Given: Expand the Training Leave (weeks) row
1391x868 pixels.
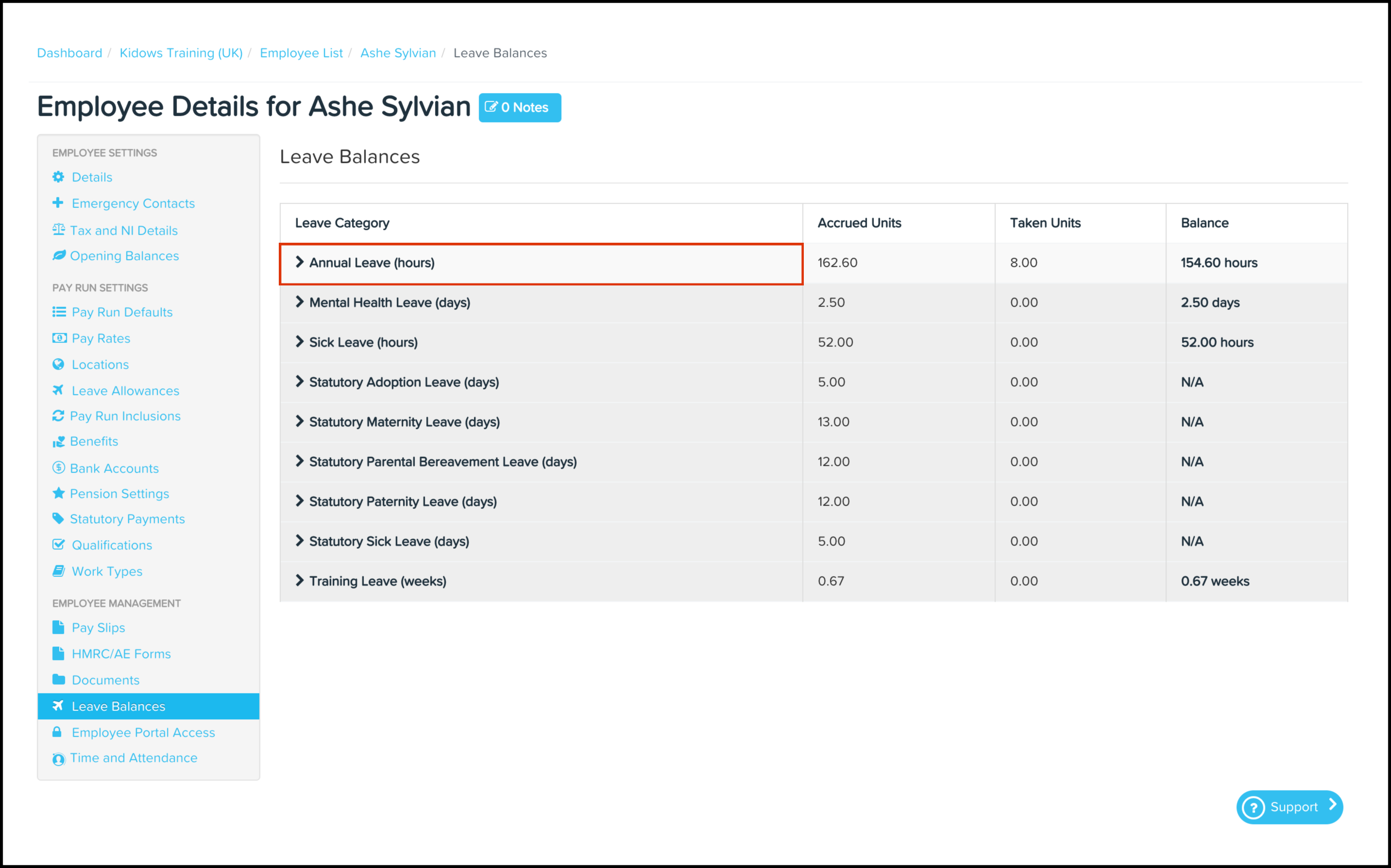Looking at the screenshot, I should (299, 581).
